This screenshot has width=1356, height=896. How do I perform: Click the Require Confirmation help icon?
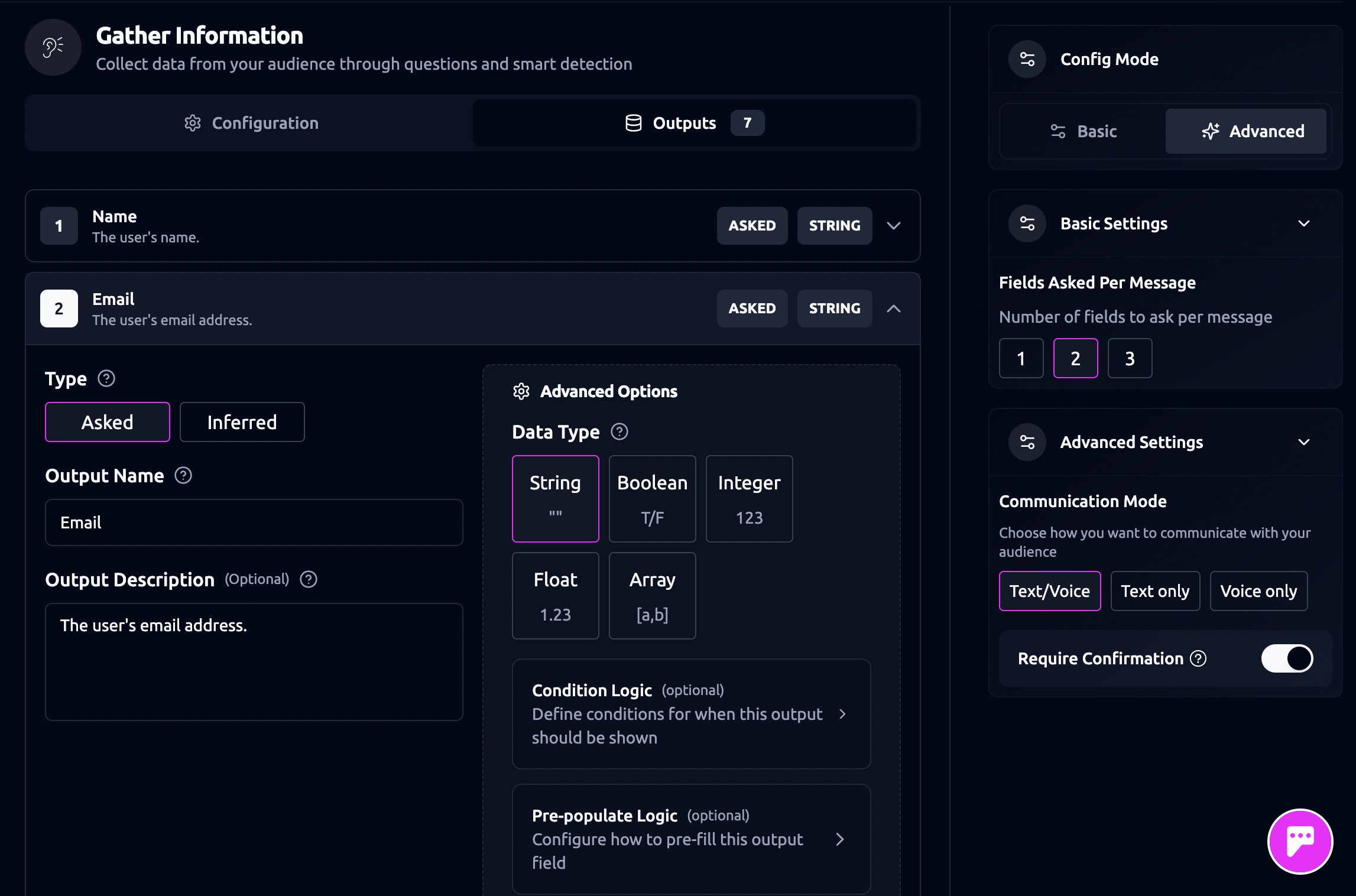(x=1198, y=658)
